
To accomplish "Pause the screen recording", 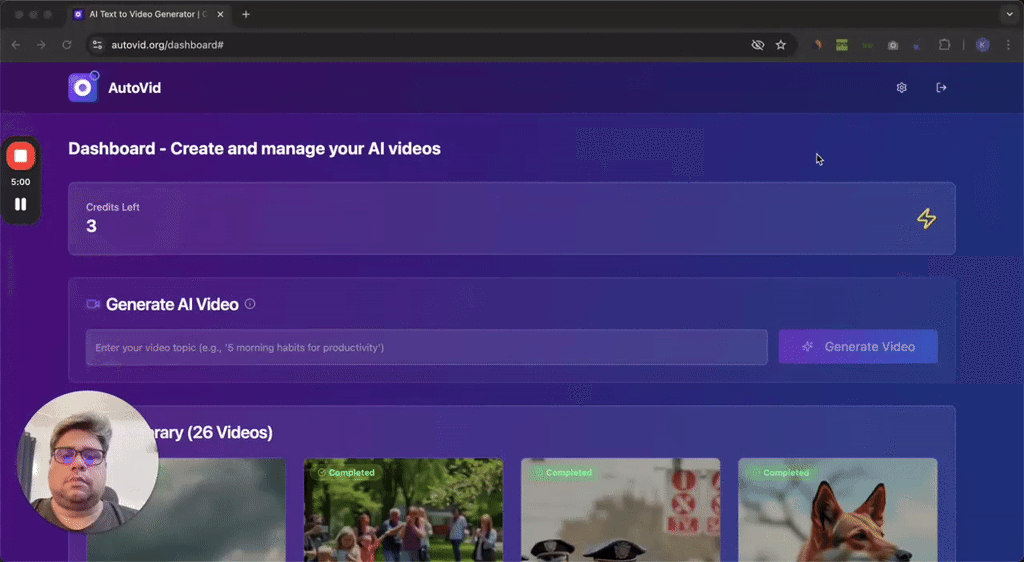I will pos(21,204).
